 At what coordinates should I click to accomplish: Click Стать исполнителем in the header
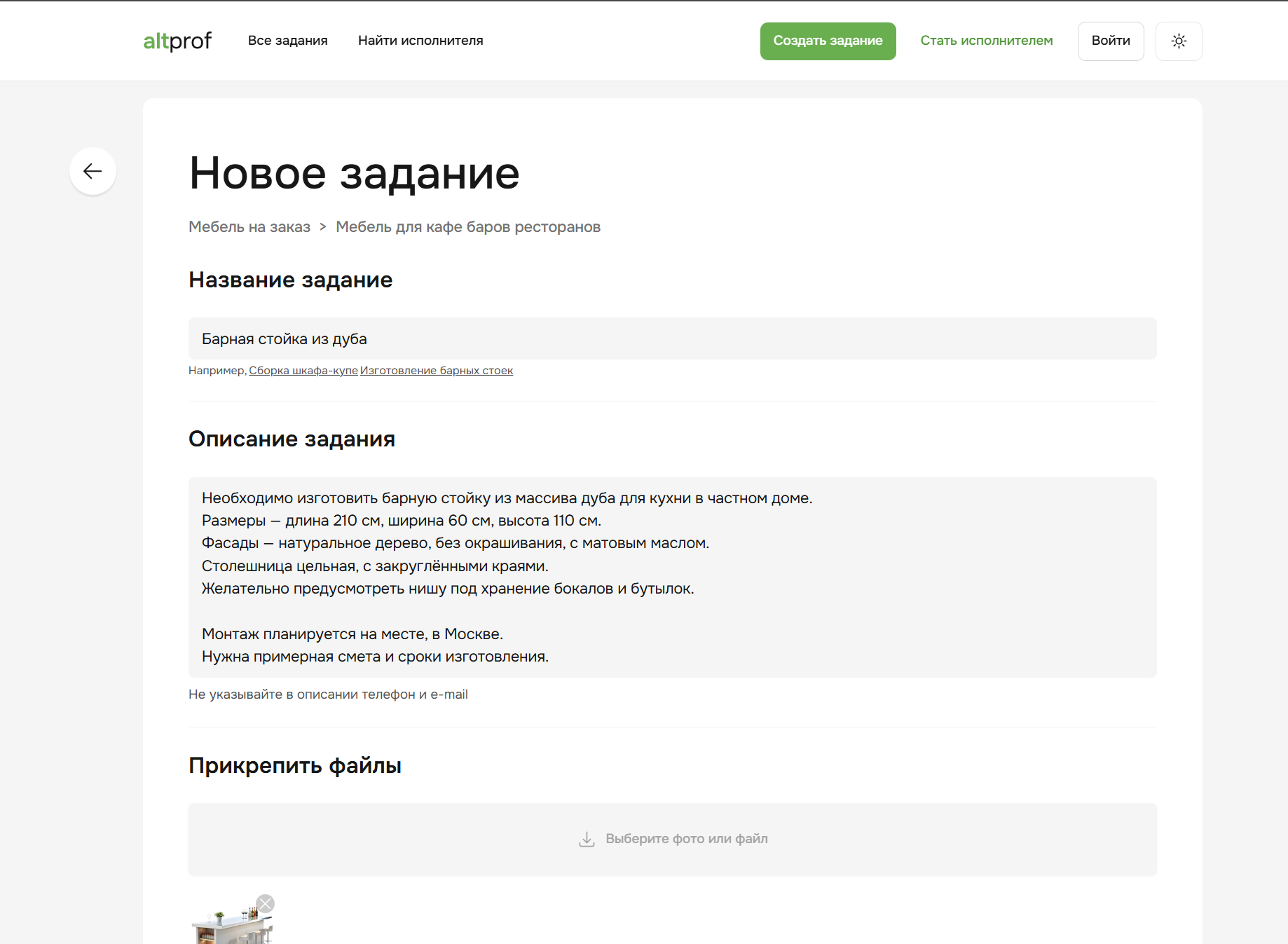pos(986,41)
